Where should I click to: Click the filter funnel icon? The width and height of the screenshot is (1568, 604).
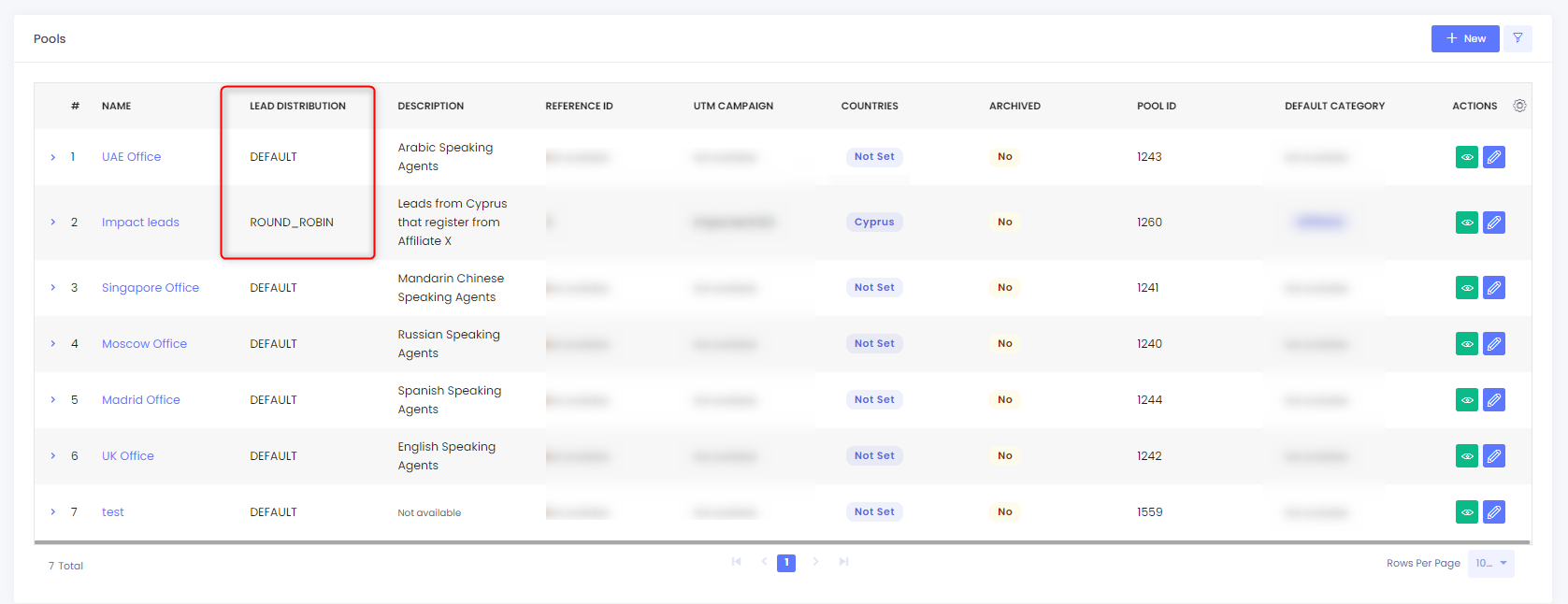click(1518, 38)
